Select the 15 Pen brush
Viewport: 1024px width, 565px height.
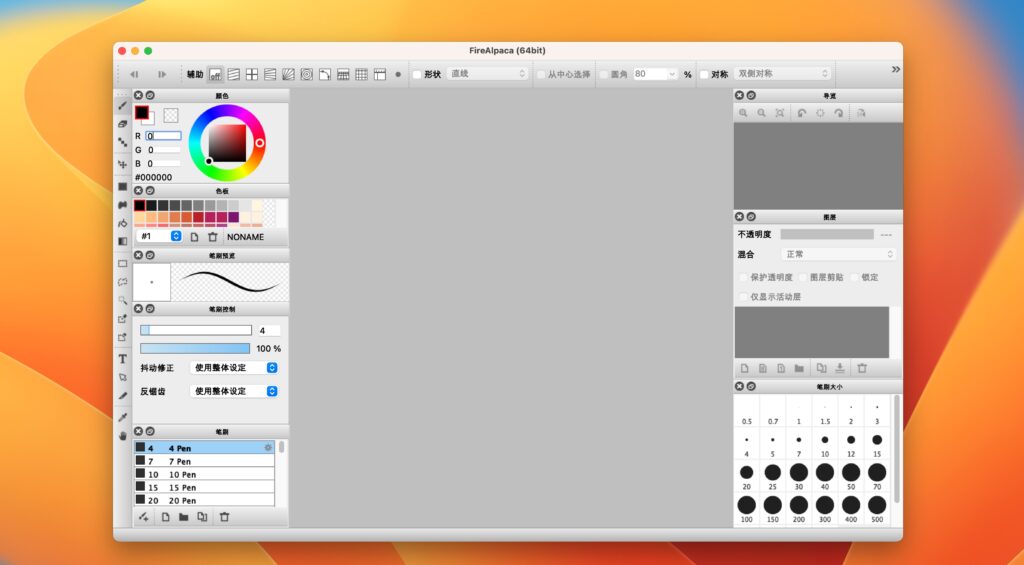point(204,487)
